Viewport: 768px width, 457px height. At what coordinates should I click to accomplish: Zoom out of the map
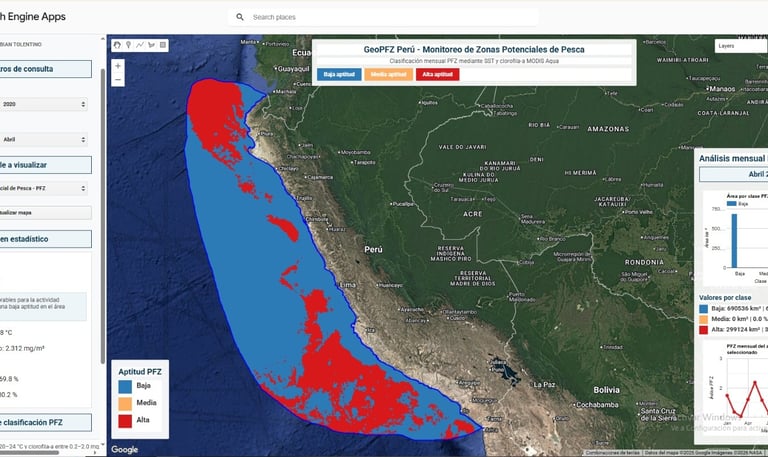118,80
